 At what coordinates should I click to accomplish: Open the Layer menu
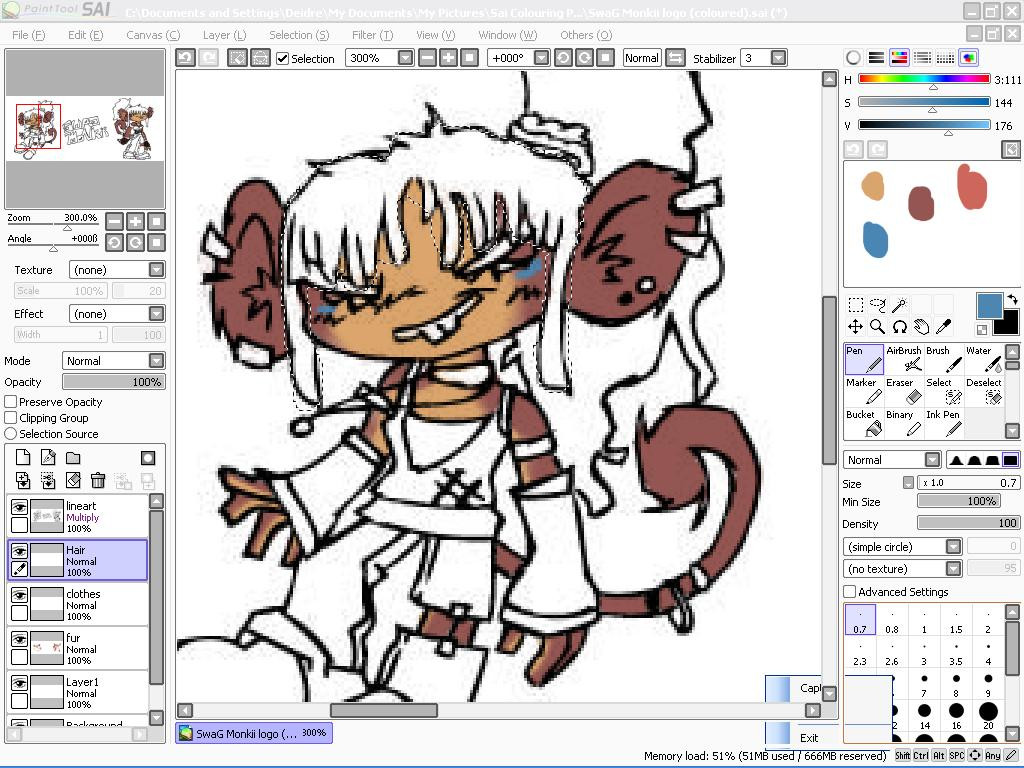click(225, 35)
